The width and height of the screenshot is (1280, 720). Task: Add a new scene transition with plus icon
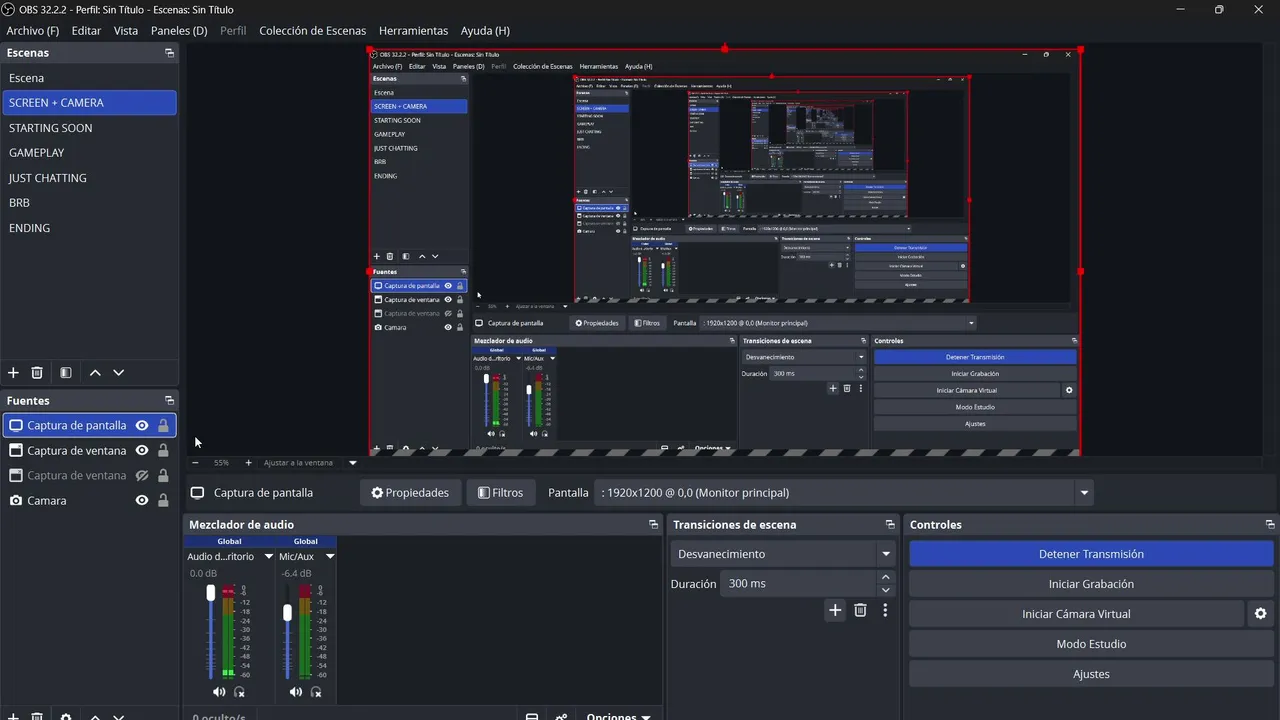coord(835,610)
